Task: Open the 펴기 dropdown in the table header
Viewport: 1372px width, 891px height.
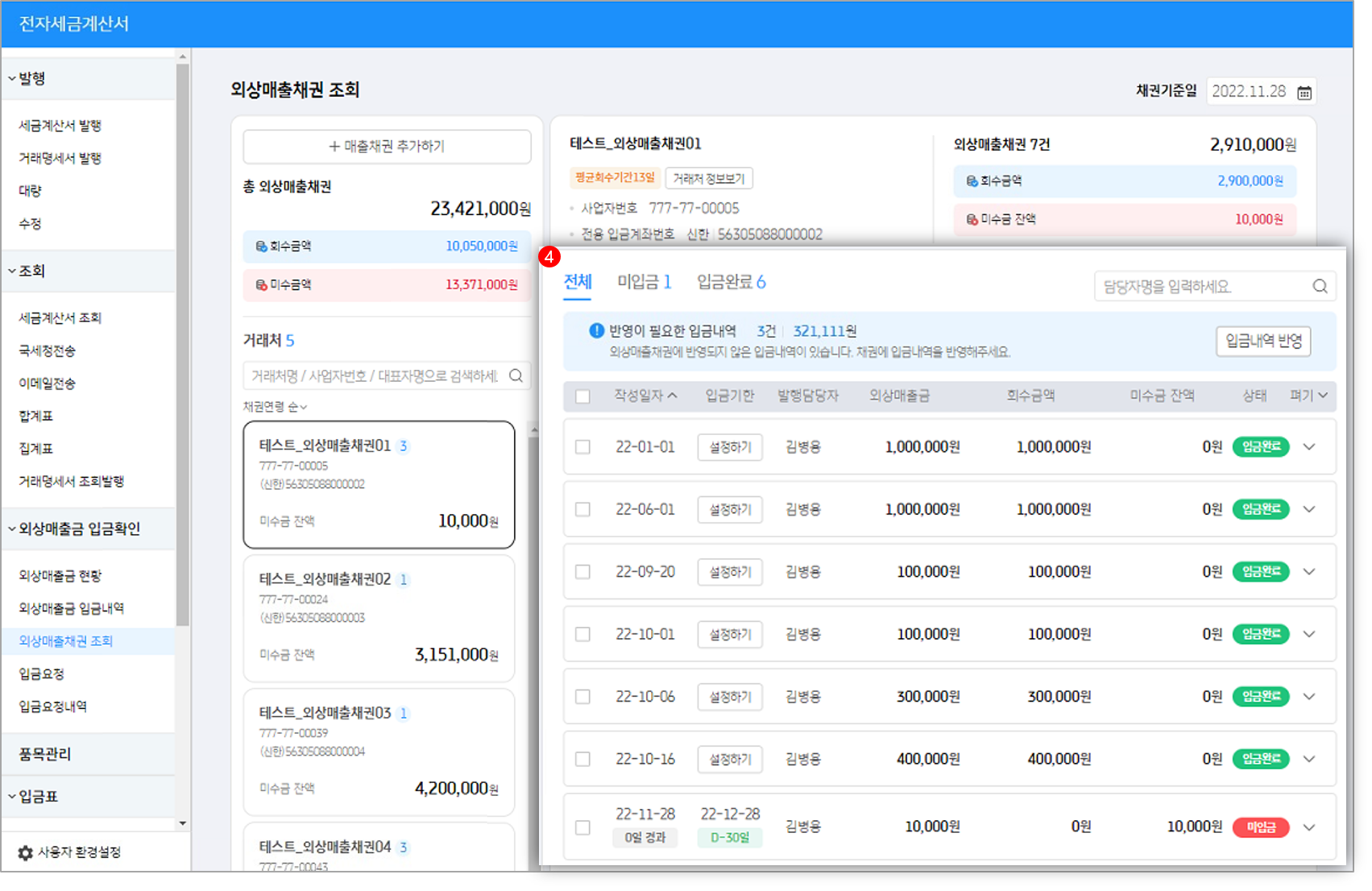Action: tap(1307, 396)
